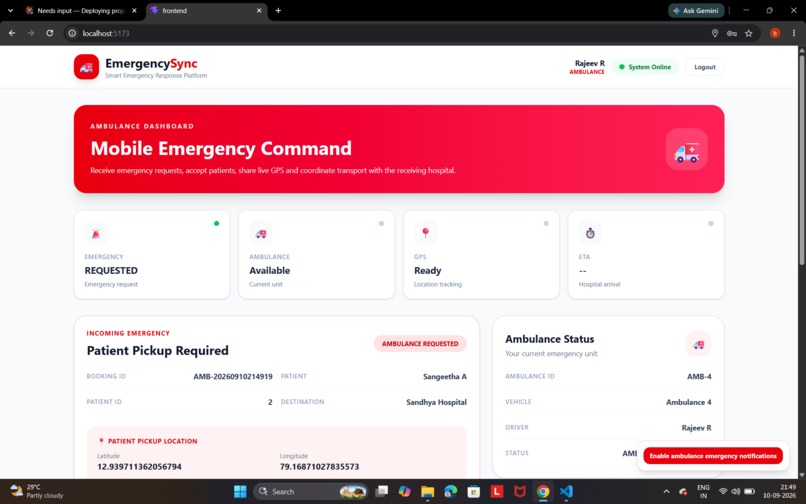The height and width of the screenshot is (504, 806).
Task: Expand the tab search dropdown arrow
Action: point(10,10)
